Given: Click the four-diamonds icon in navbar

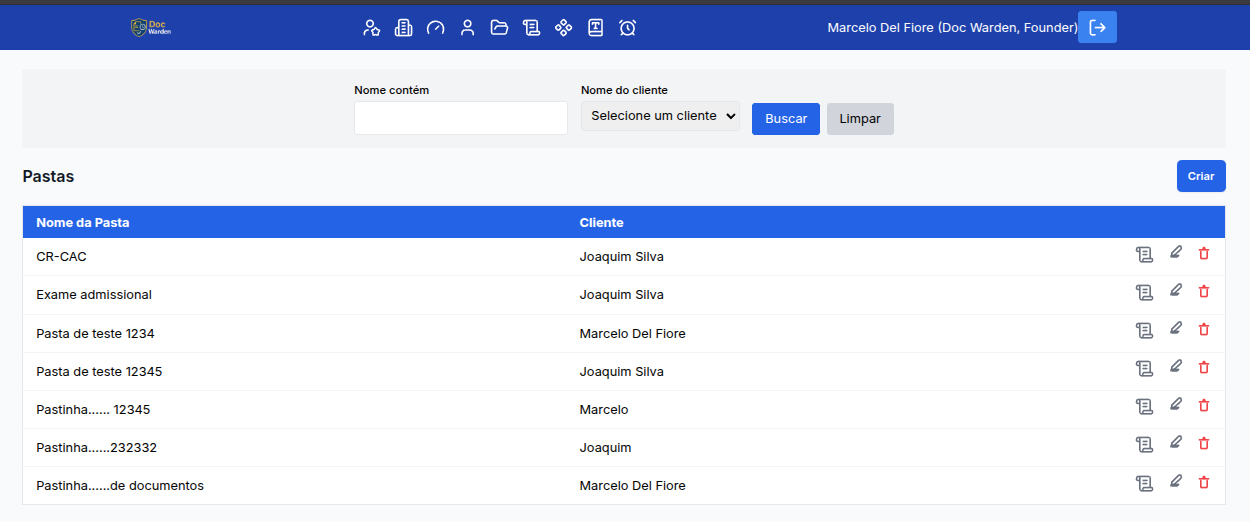Looking at the screenshot, I should [x=563, y=28].
